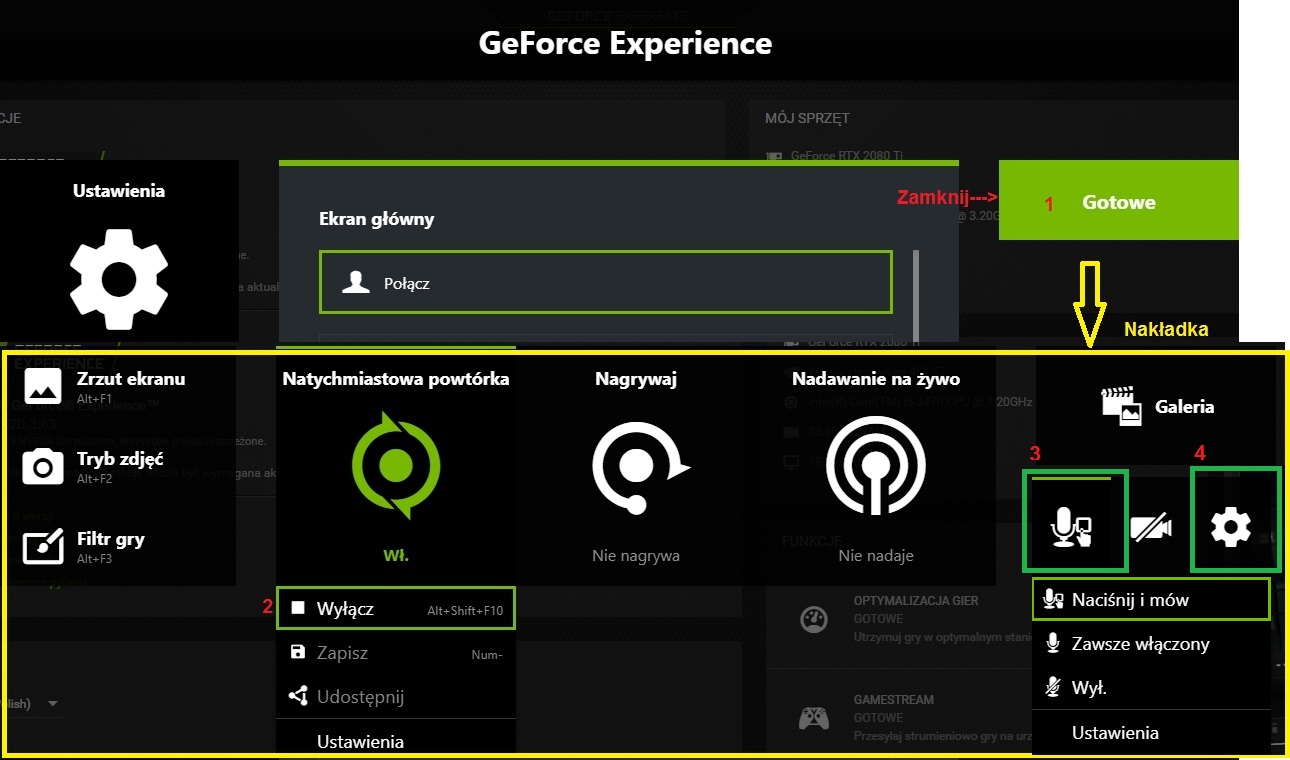Open the Galeria gallery
Screen dimensions: 1290x760
click(1157, 406)
